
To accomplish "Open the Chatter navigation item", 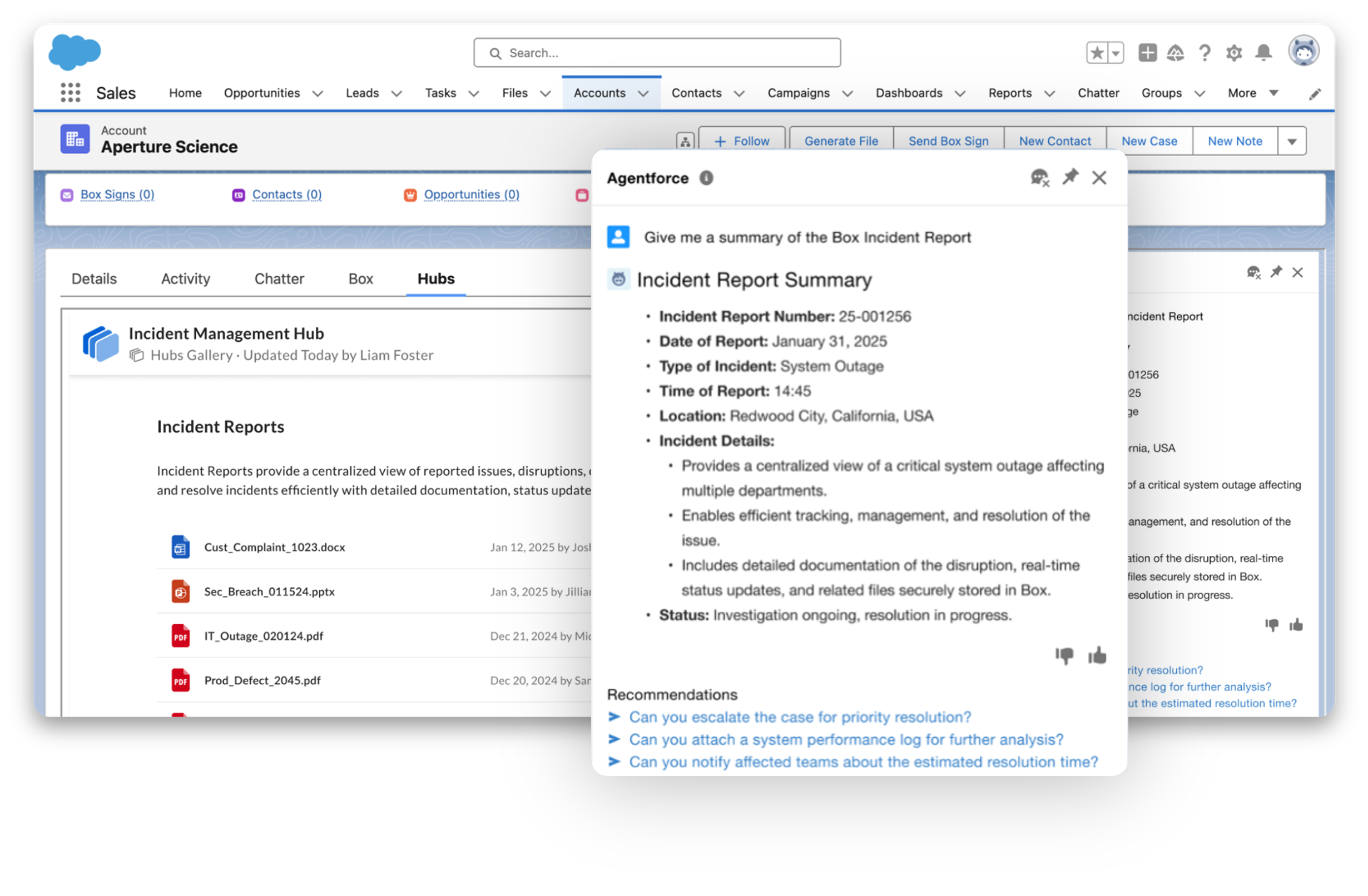I will coord(1098,93).
